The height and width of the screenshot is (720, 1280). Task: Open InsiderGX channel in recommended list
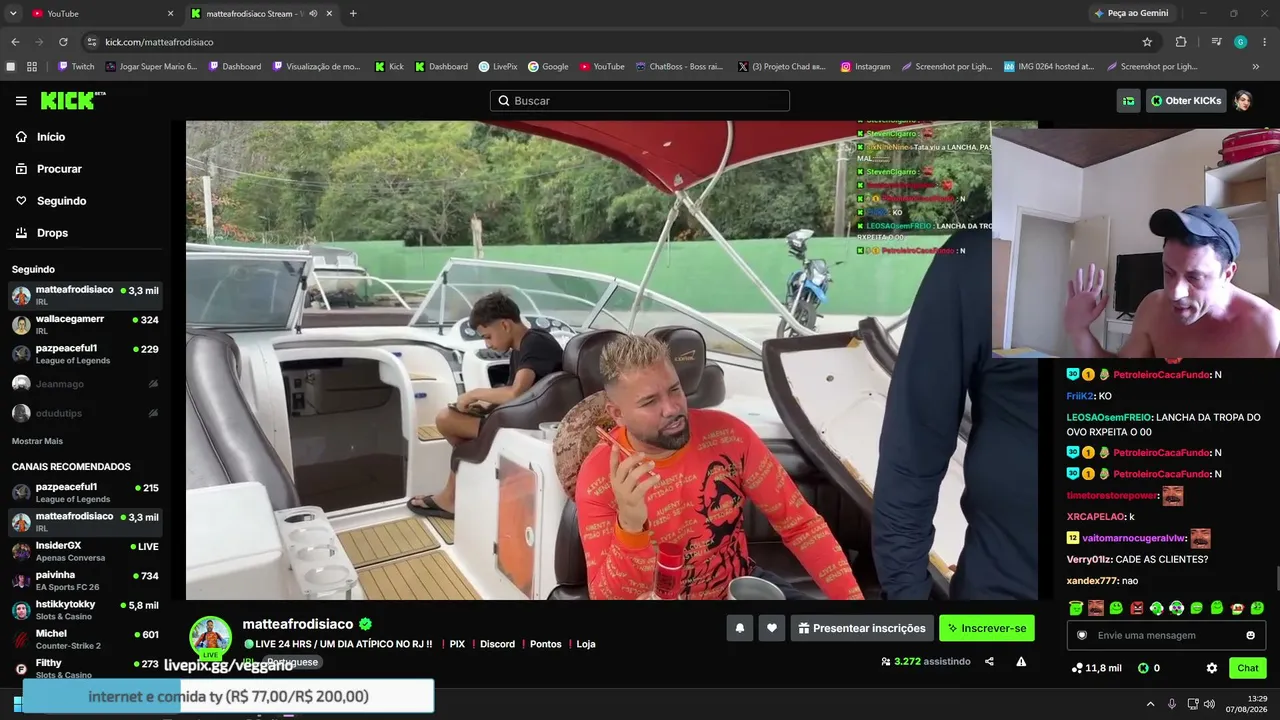85,552
